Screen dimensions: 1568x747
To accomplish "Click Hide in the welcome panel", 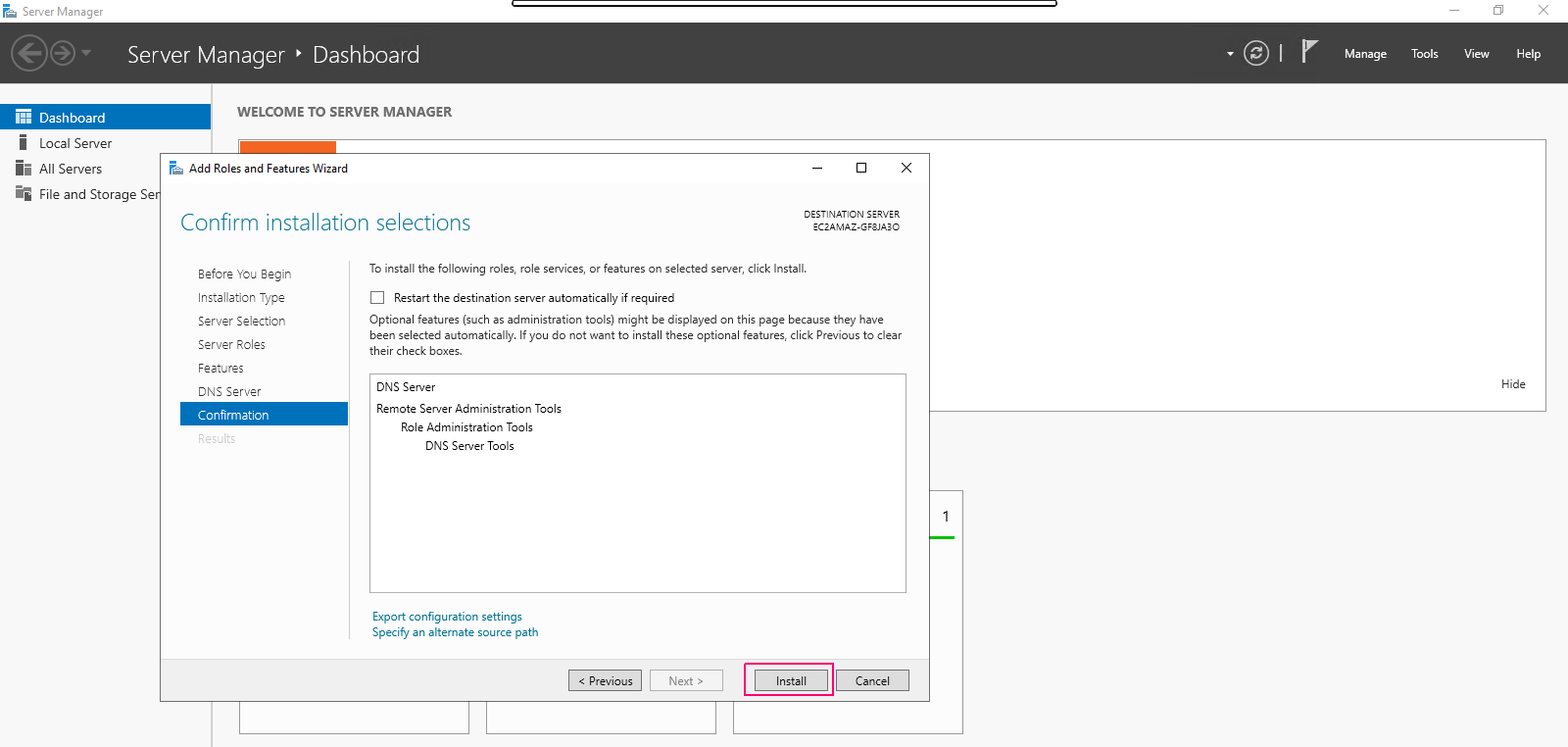I will point(1513,384).
